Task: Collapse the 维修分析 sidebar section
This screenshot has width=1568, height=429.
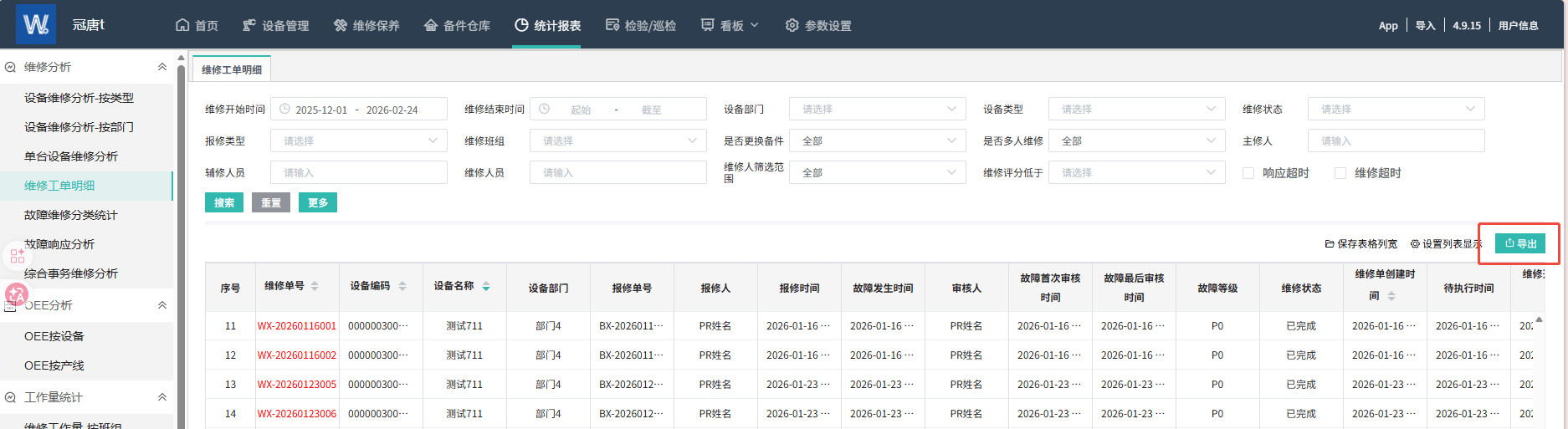Action: 161,67
